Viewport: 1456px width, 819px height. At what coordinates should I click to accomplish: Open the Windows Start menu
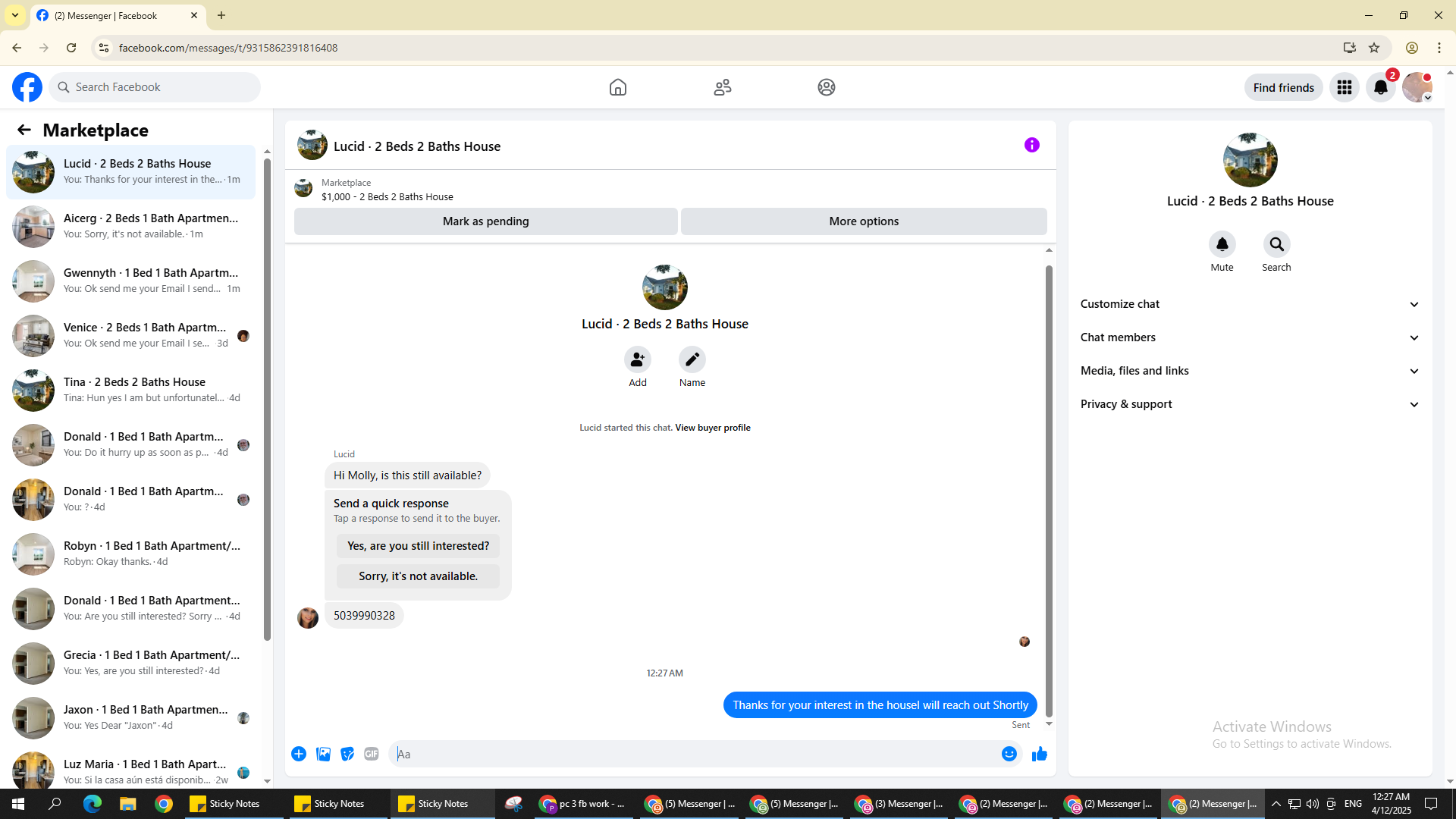pos(18,804)
